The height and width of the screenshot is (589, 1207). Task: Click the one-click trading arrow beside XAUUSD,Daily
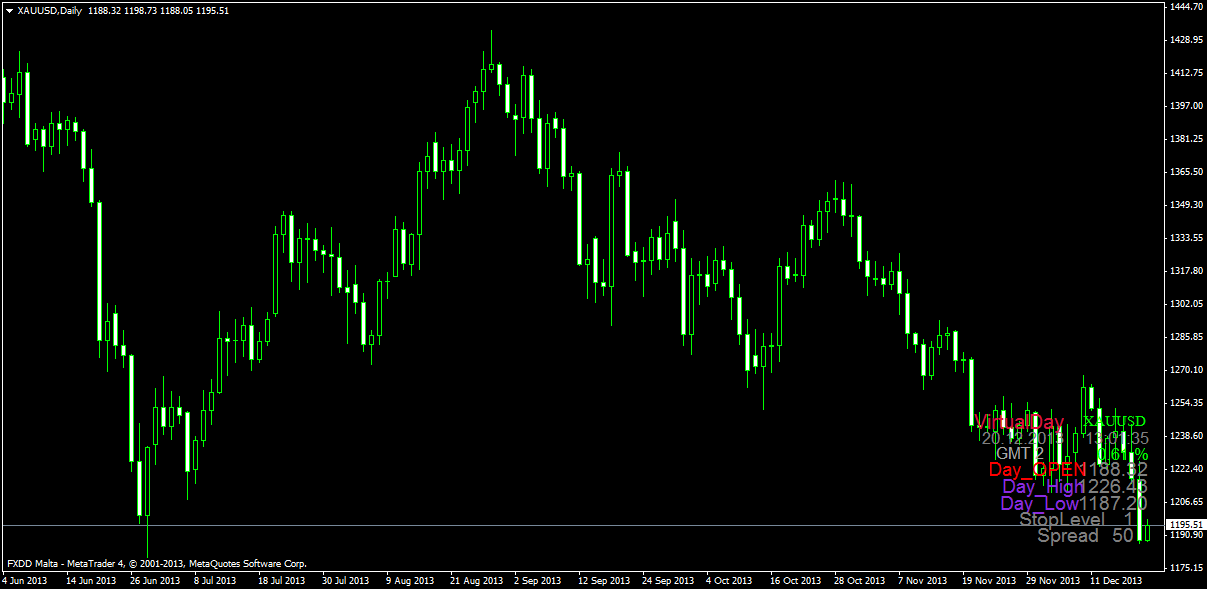(x=9, y=10)
